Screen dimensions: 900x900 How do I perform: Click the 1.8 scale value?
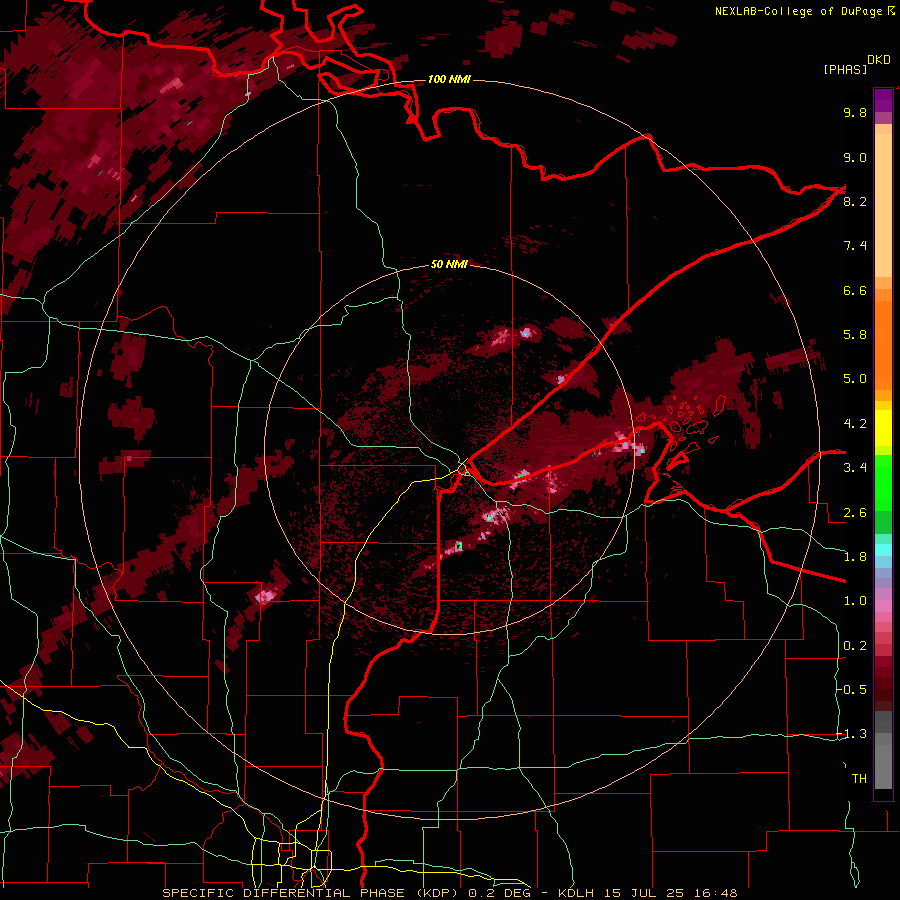pos(855,557)
